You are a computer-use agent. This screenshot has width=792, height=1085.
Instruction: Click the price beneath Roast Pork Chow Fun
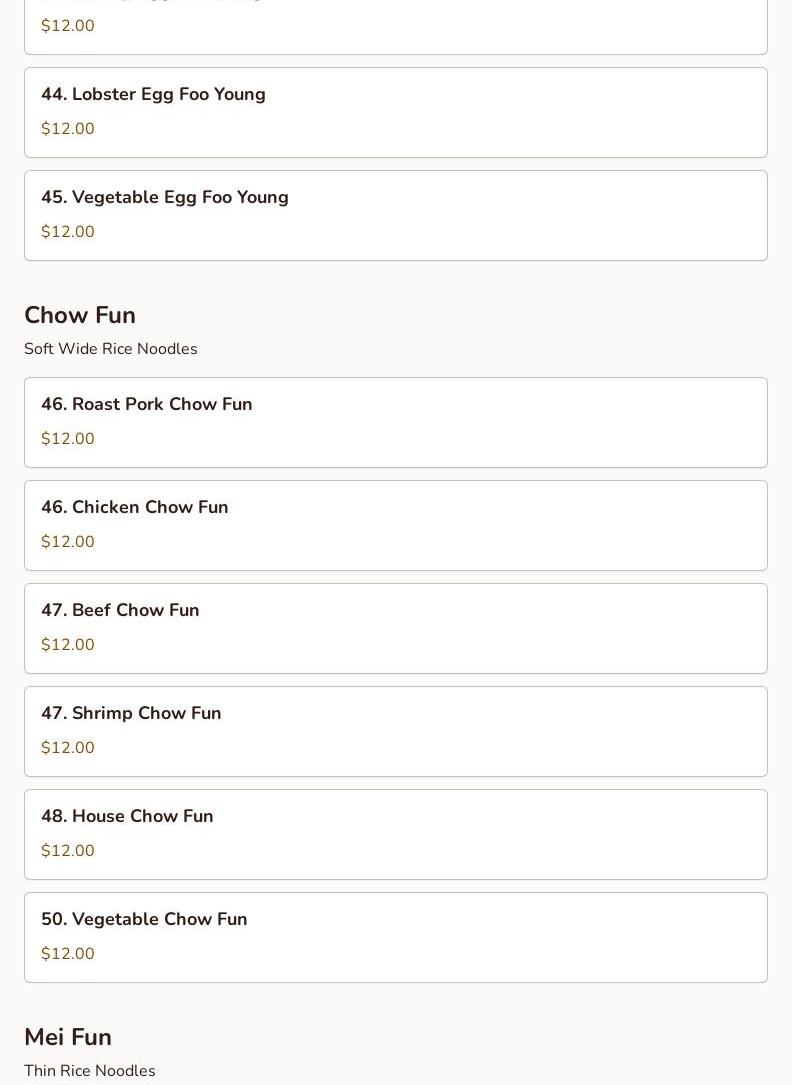pos(68,439)
